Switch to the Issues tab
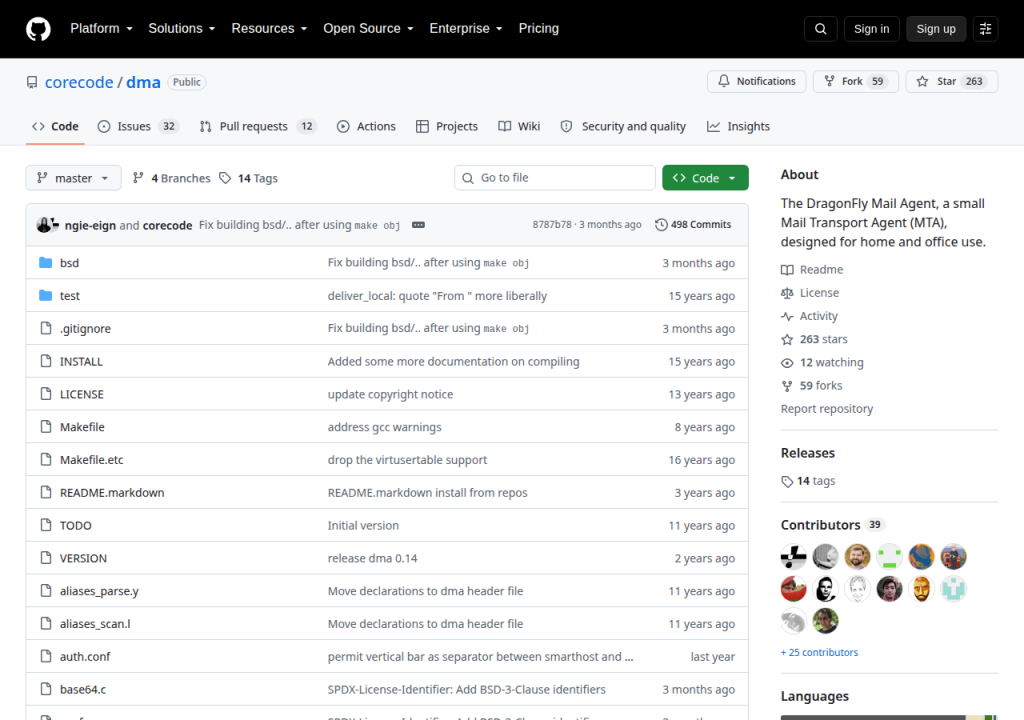 pos(138,126)
